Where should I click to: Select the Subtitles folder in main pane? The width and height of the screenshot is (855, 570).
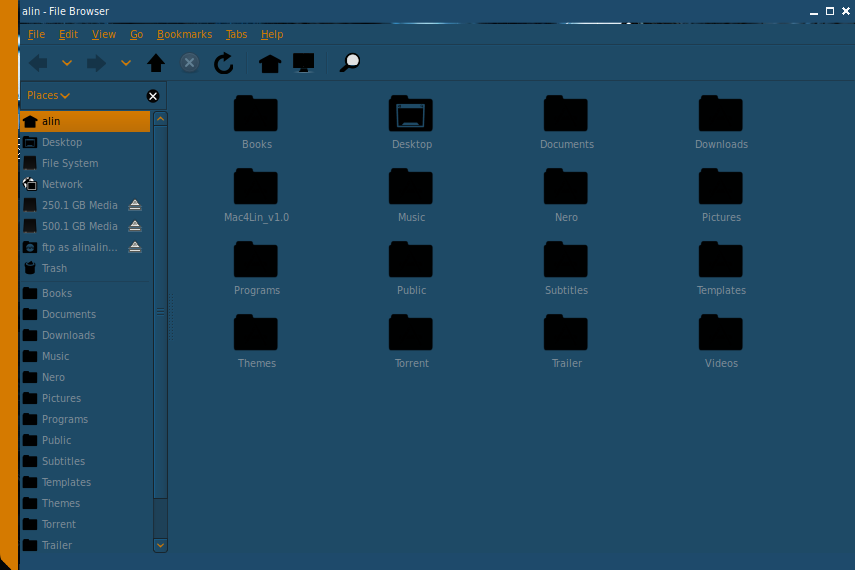[x=566, y=260]
